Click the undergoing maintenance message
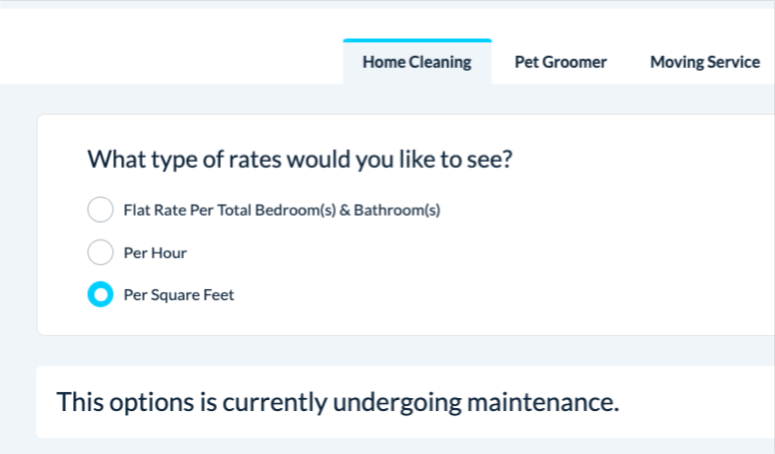The height and width of the screenshot is (454, 775). (x=338, y=403)
